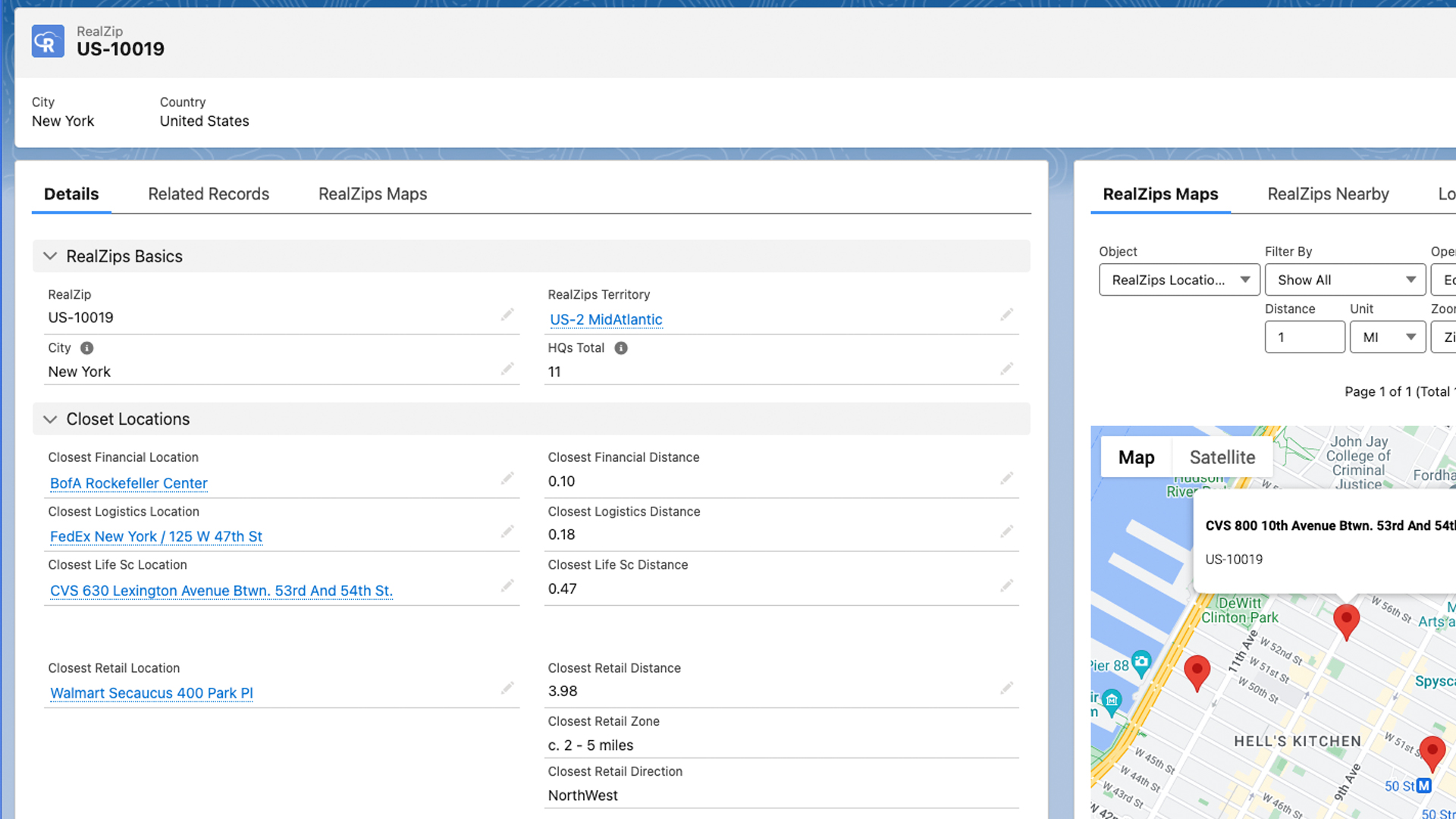Image resolution: width=1456 pixels, height=819 pixels.
Task: Collapse the RealZips Basics section
Action: (50, 256)
